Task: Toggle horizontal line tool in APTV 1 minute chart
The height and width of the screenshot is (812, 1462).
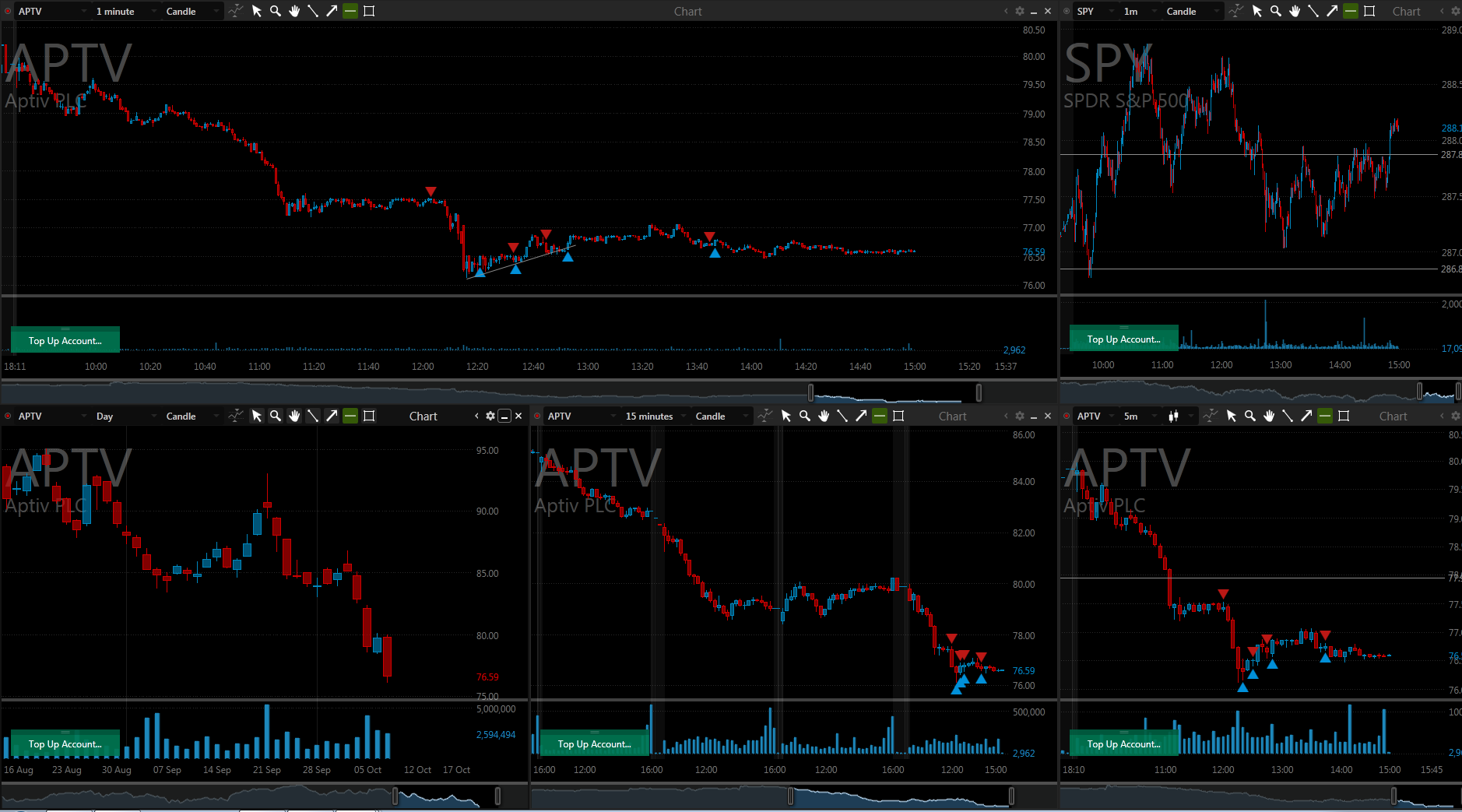Action: [350, 11]
